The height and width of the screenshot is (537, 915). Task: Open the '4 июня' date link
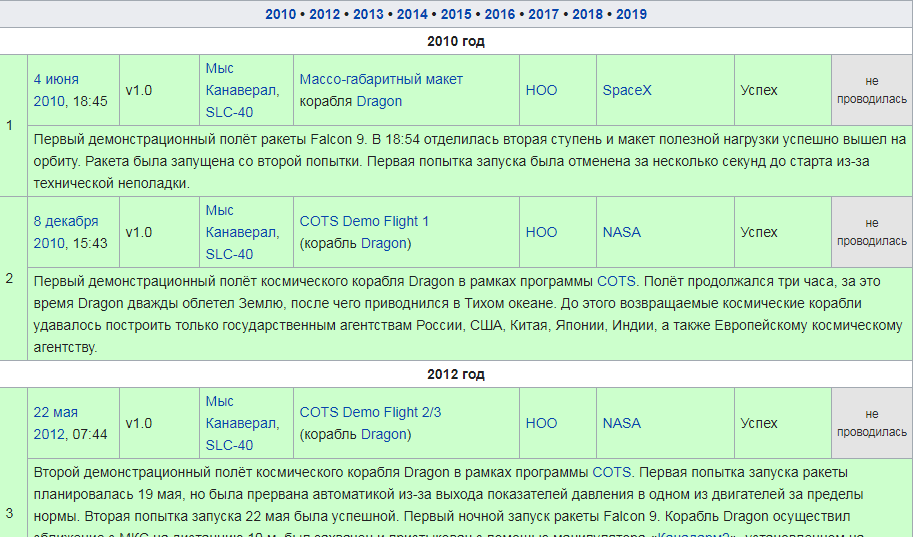[56, 79]
